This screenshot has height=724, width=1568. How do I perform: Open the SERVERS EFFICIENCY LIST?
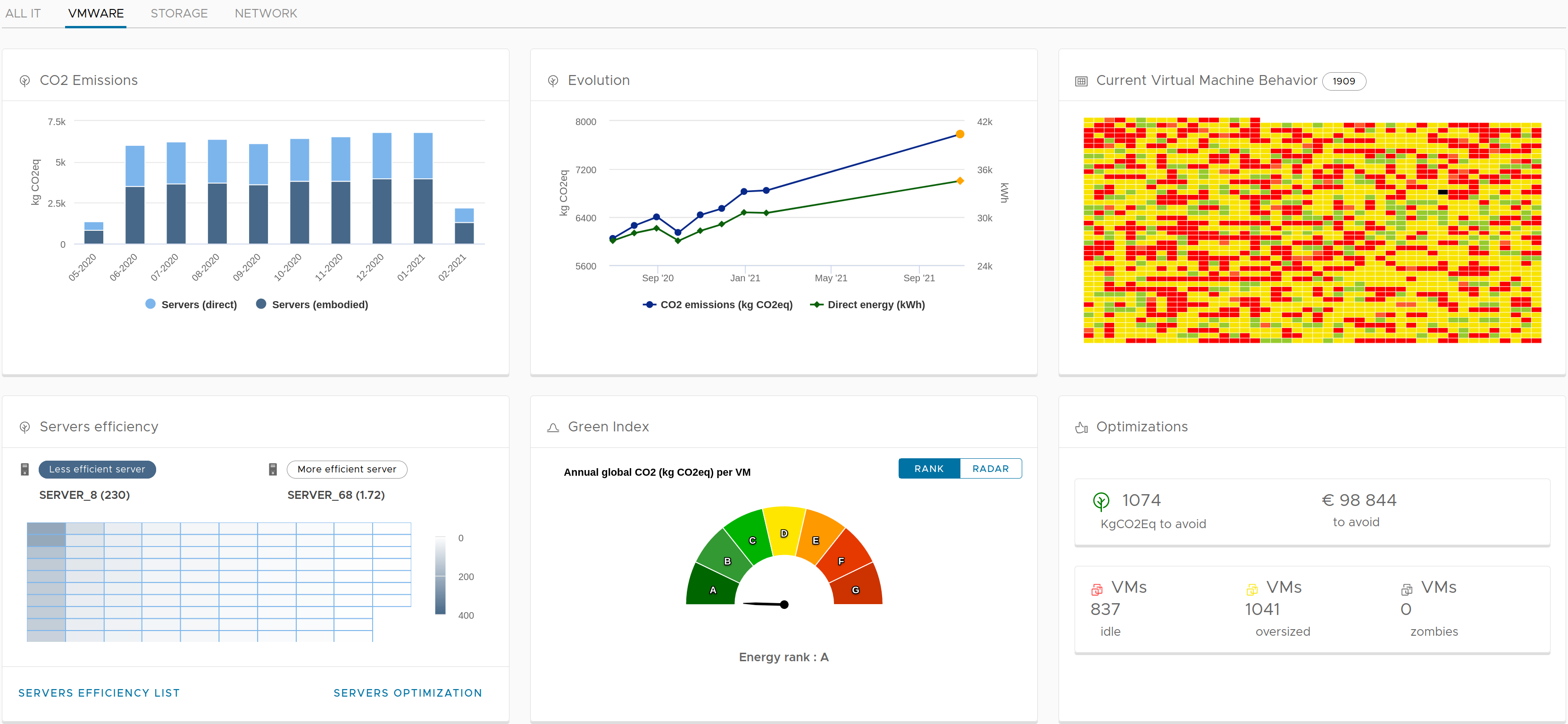[99, 692]
